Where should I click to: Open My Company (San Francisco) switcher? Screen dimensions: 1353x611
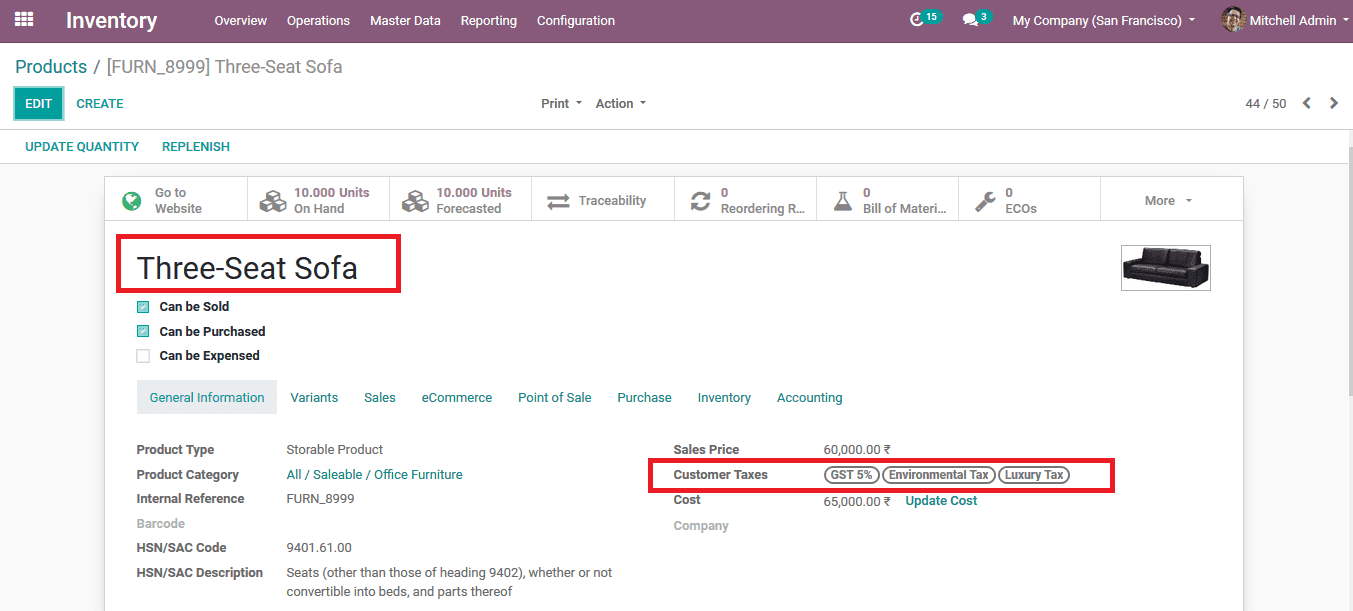(1104, 20)
